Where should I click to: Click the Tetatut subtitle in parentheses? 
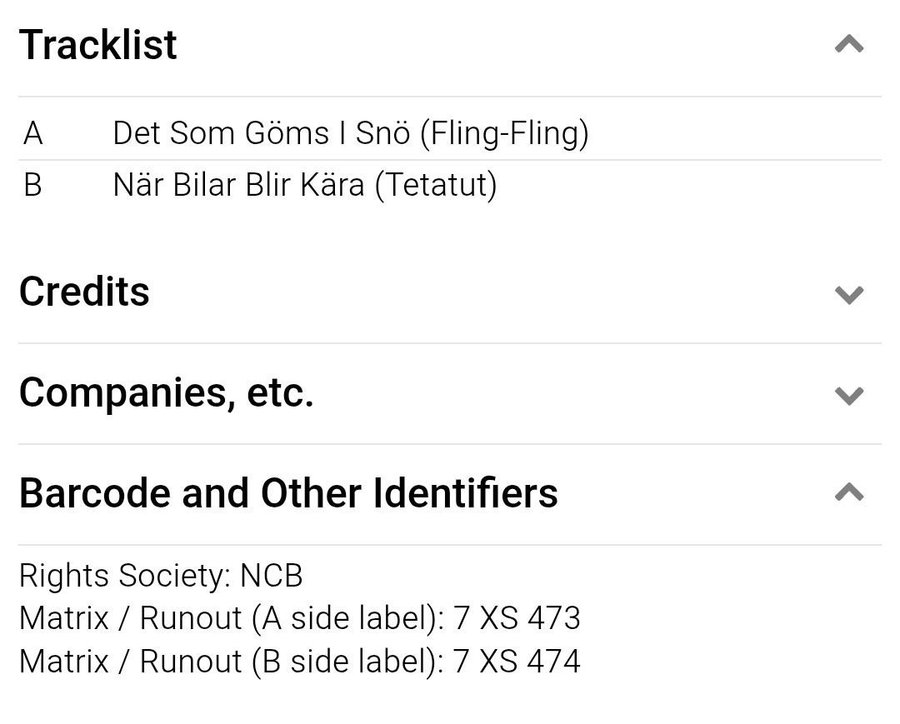pos(435,186)
